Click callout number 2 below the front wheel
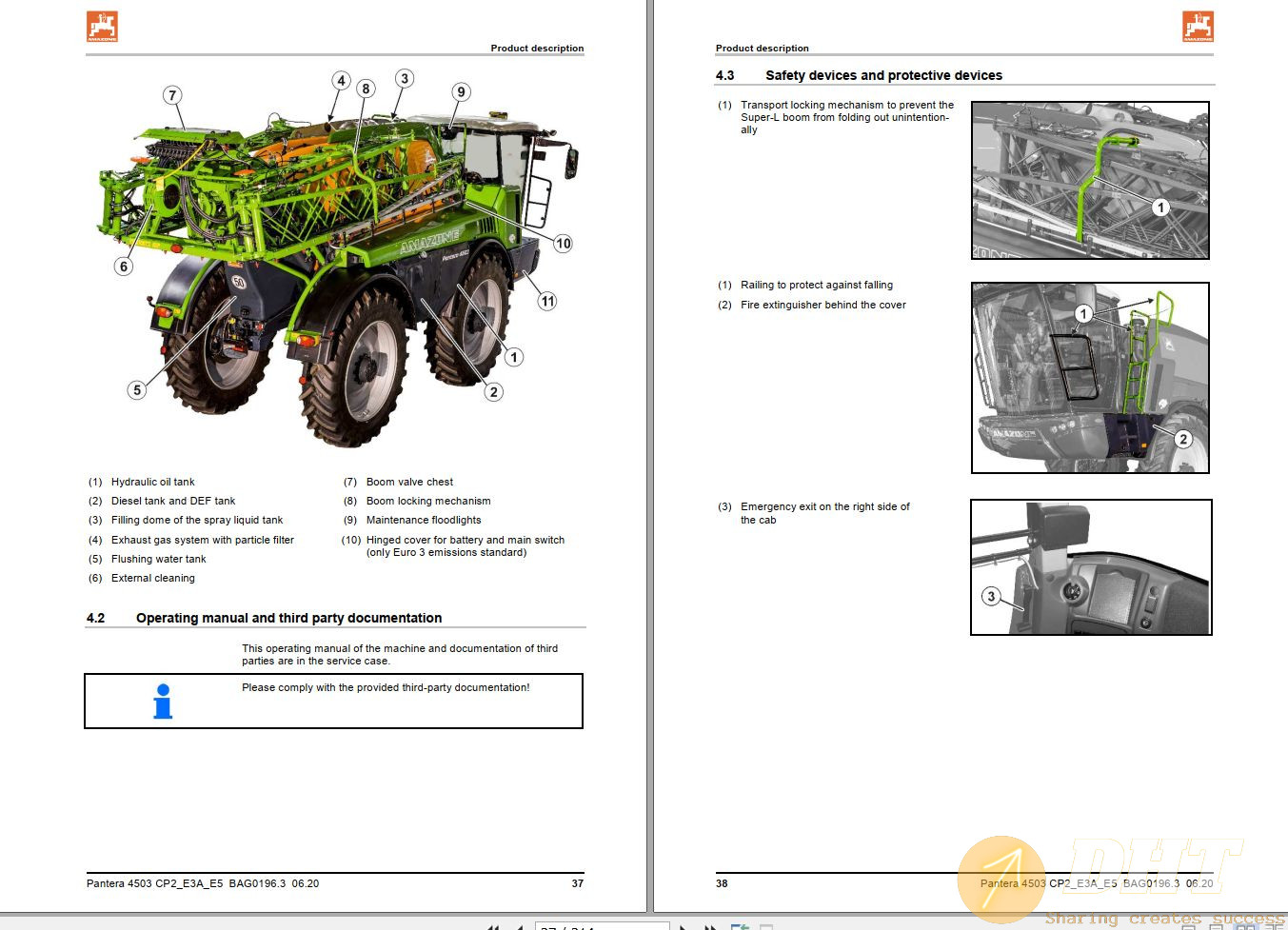Viewport: 1288px width, 930px height. click(493, 391)
